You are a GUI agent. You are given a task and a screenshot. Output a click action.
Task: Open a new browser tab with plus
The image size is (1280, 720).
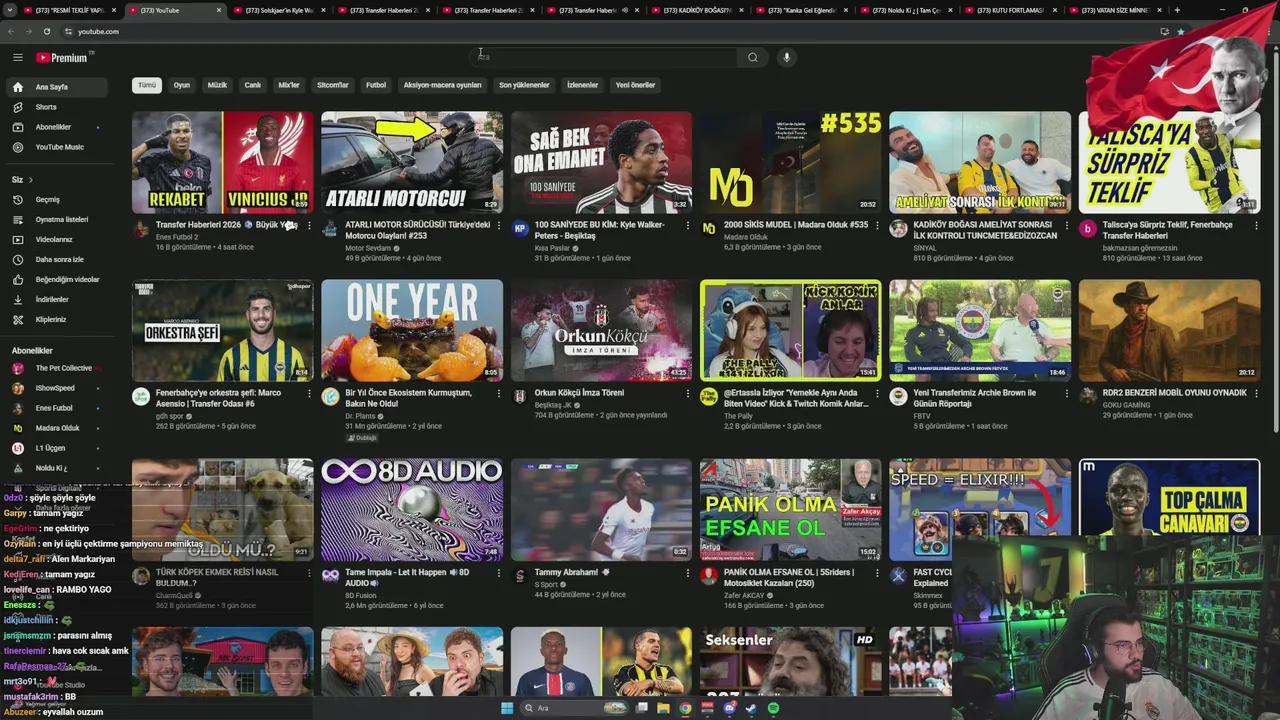1177,10
